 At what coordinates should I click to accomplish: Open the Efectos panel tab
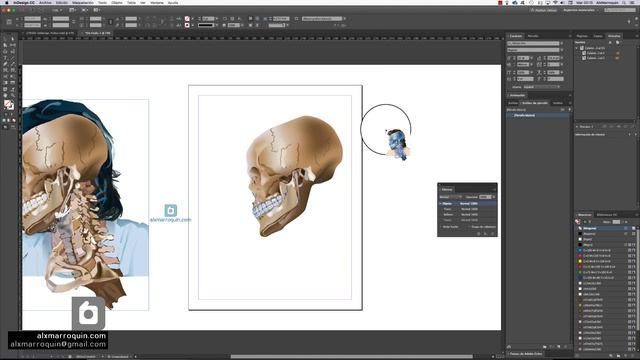(447, 189)
